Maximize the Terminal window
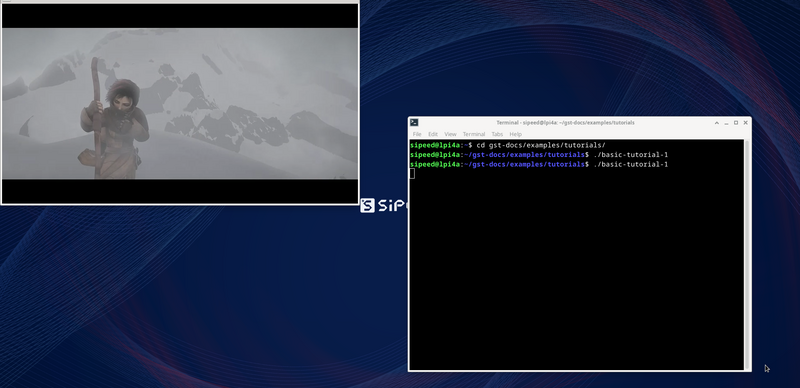 pos(736,123)
